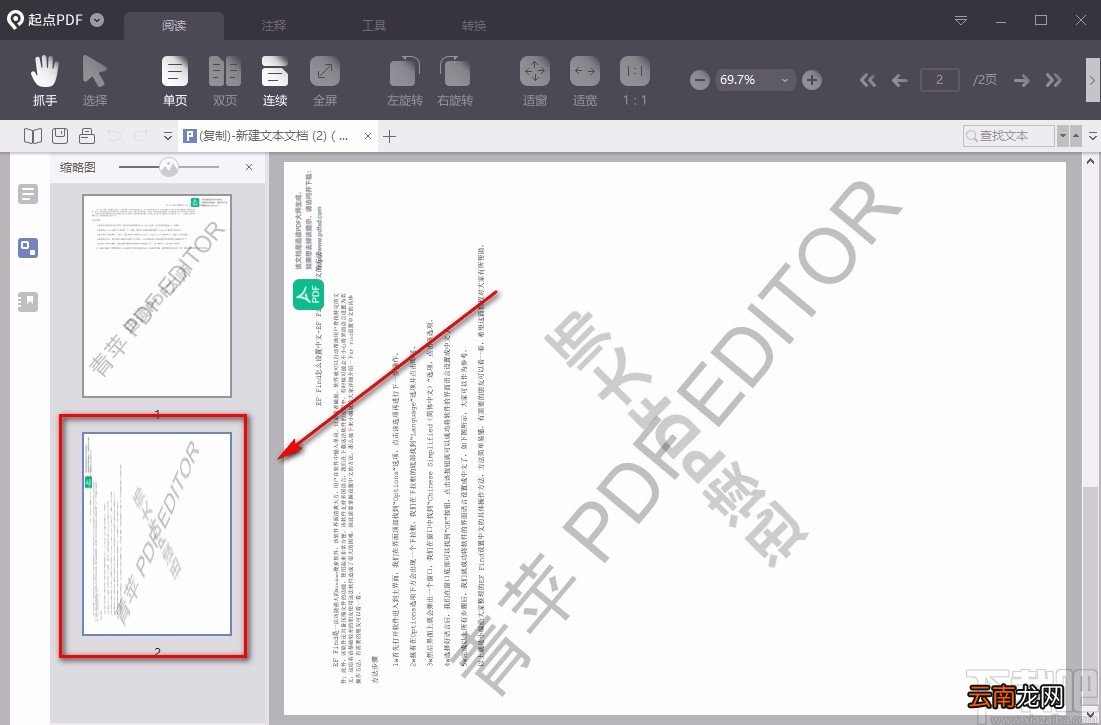Viewport: 1101px width, 725px height.
Task: Click the search up-arrow button
Action: click(x=1076, y=135)
